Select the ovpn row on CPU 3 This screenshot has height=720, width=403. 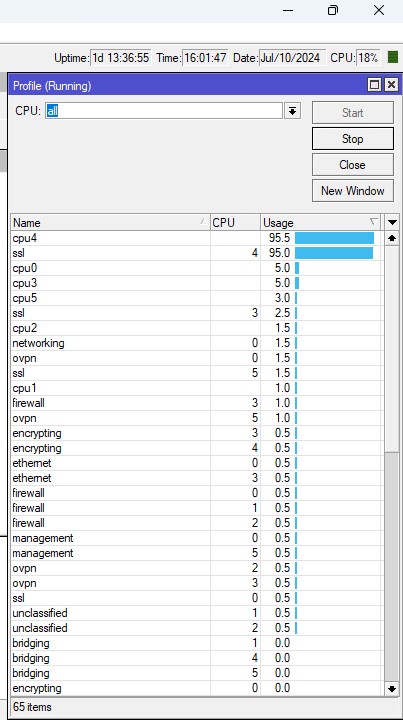click(196, 583)
